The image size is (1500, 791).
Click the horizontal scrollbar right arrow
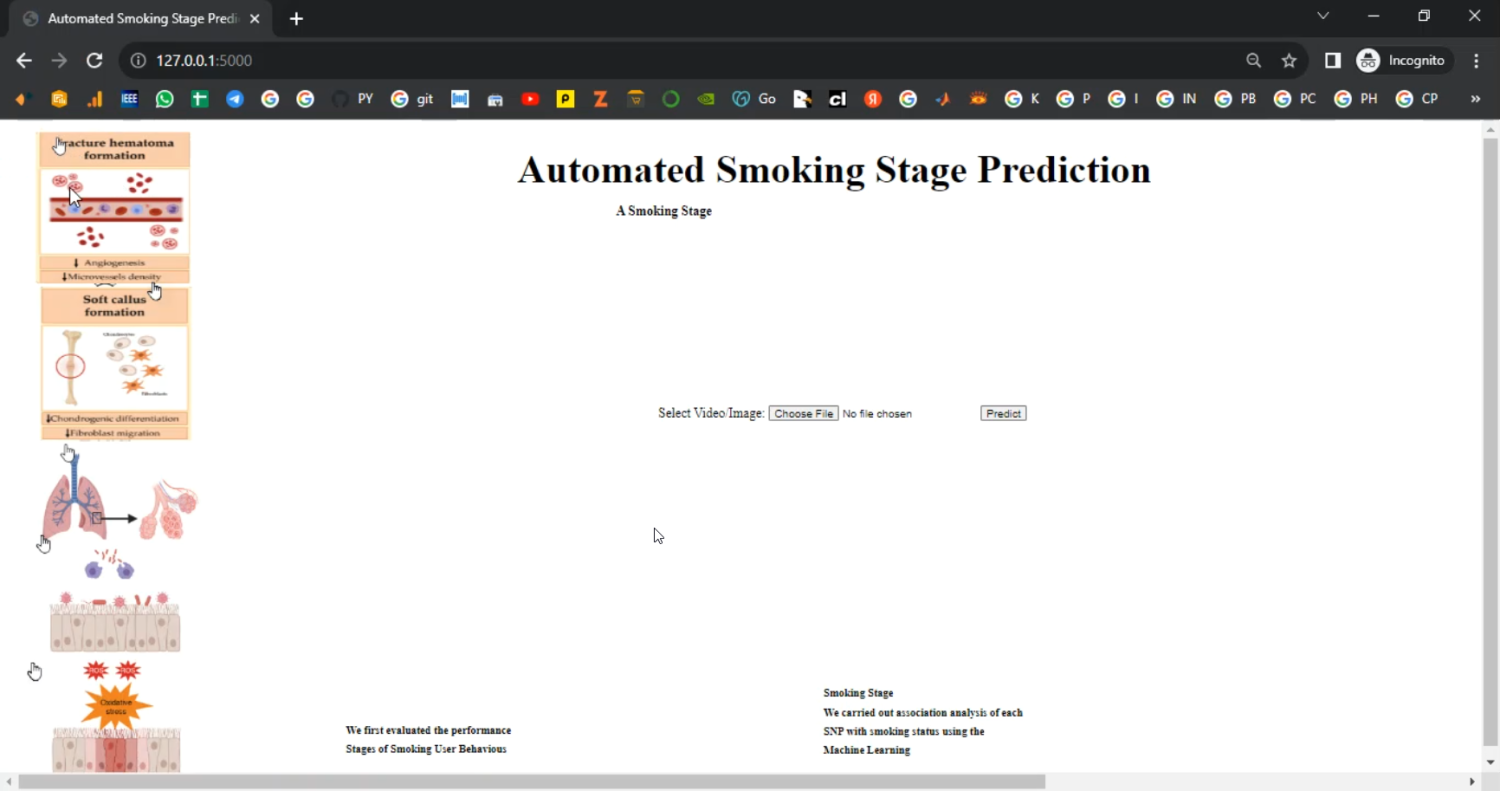[1472, 782]
